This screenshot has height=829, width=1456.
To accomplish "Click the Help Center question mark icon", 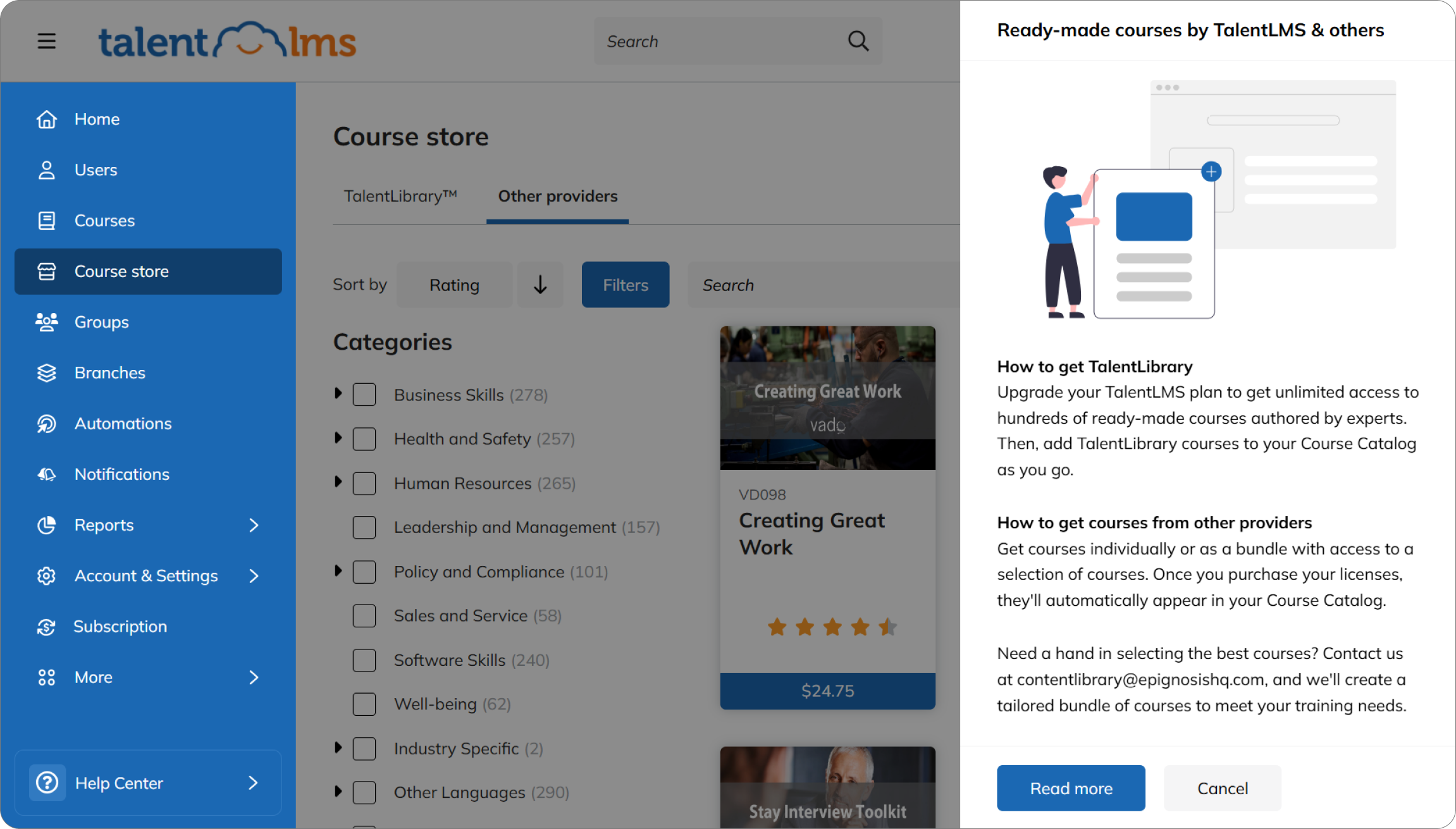I will click(x=47, y=783).
